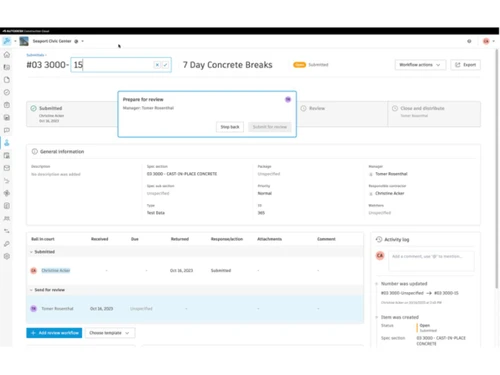Open the Members people icon in the sidebar
The width and height of the screenshot is (500, 375).
(x=7, y=219)
